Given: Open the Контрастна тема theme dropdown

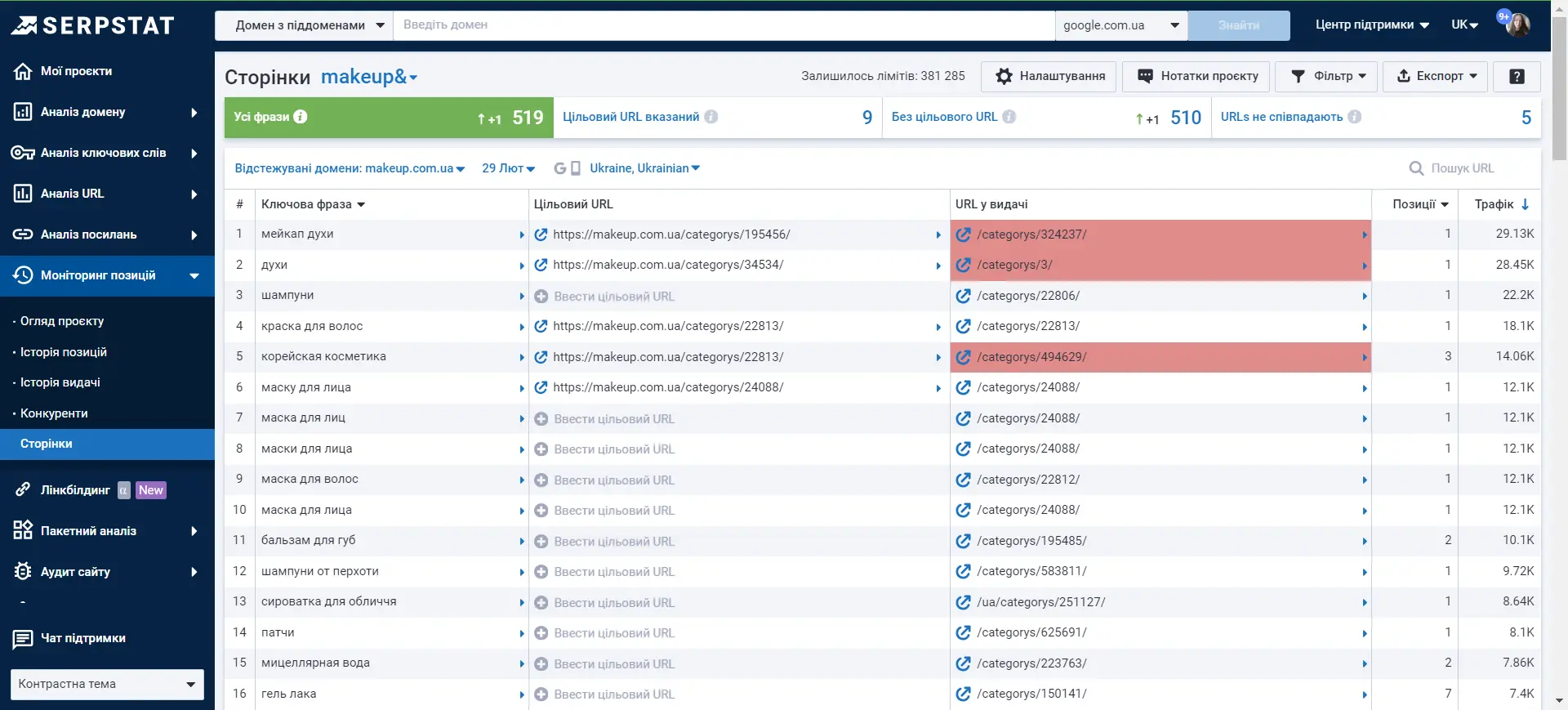Looking at the screenshot, I should click(107, 684).
